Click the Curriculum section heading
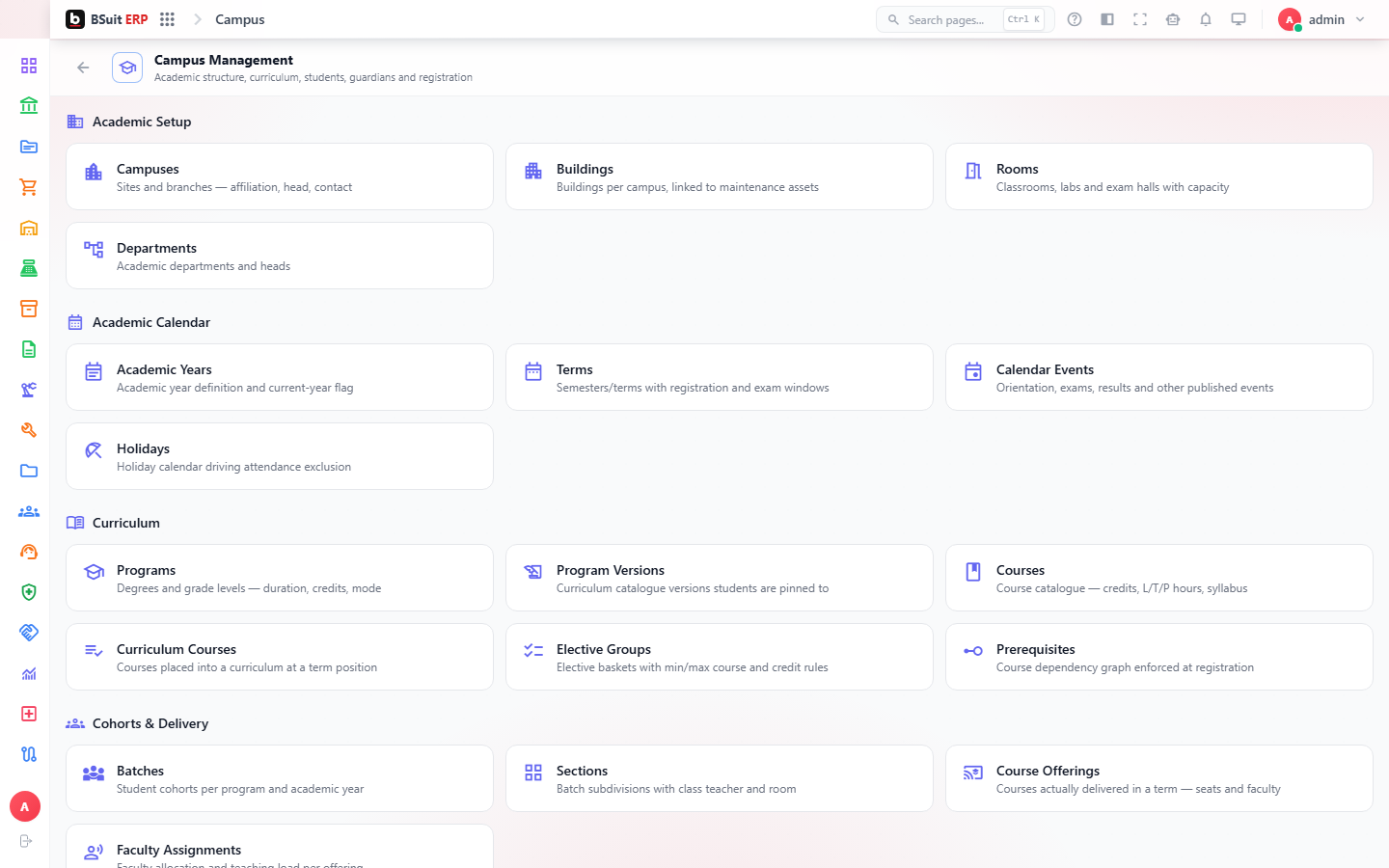 coord(126,523)
